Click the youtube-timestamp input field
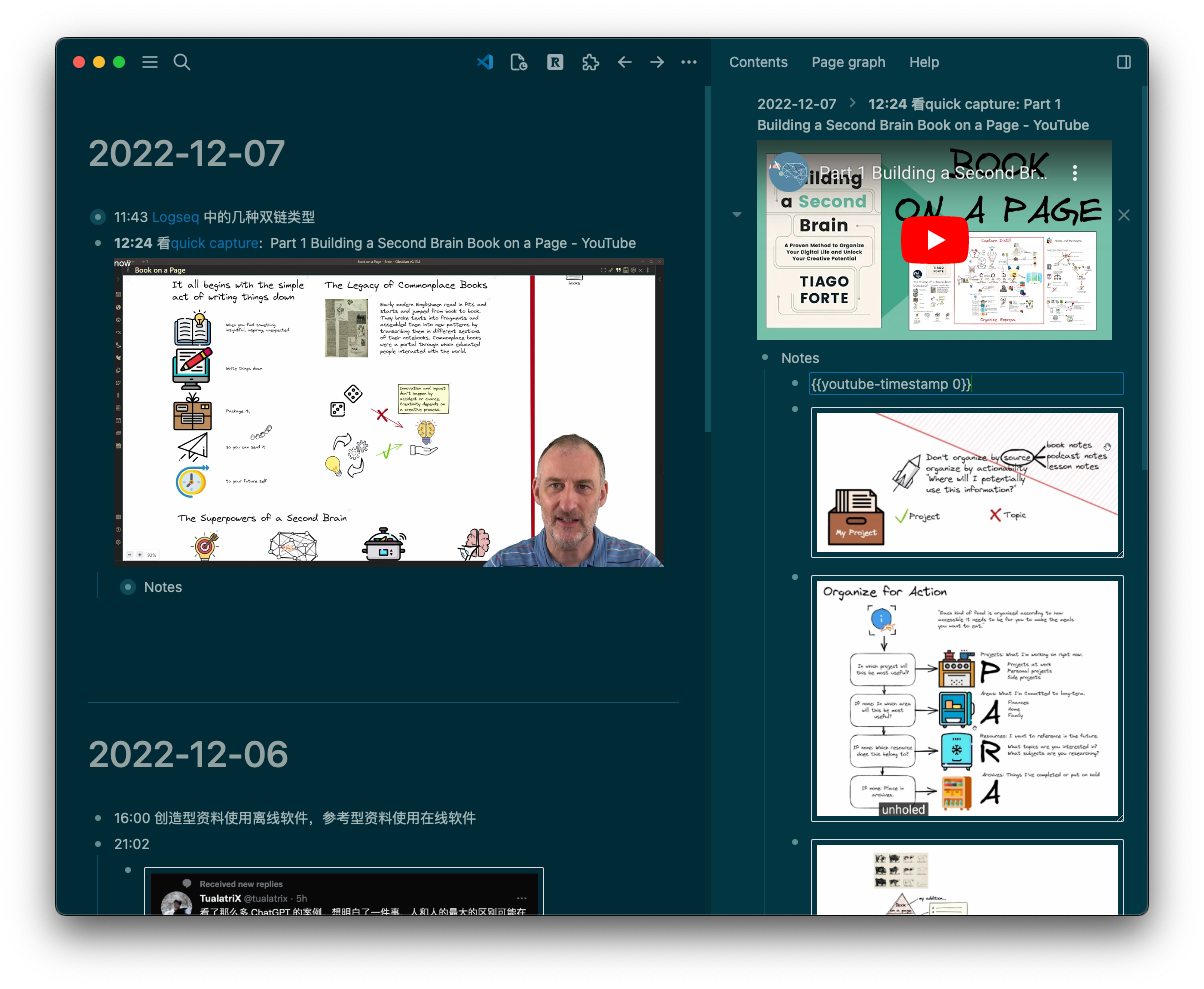 tap(966, 384)
